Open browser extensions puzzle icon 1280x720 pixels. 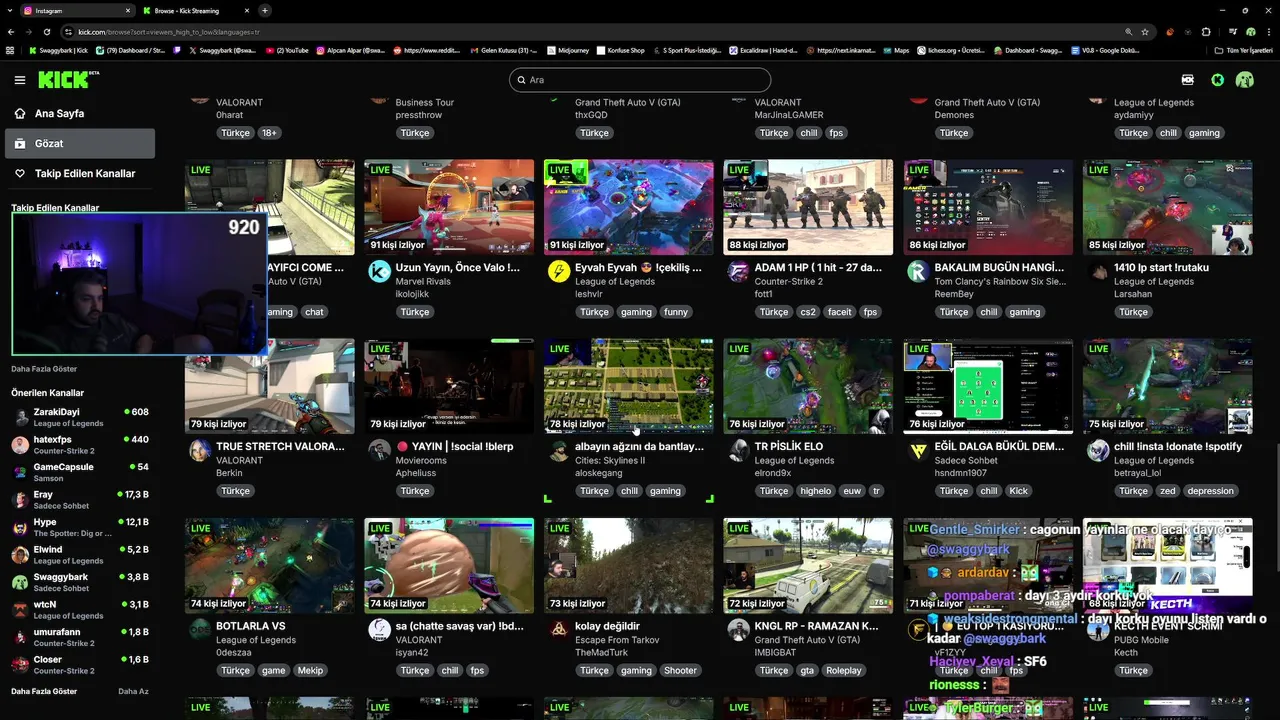coord(1206,32)
